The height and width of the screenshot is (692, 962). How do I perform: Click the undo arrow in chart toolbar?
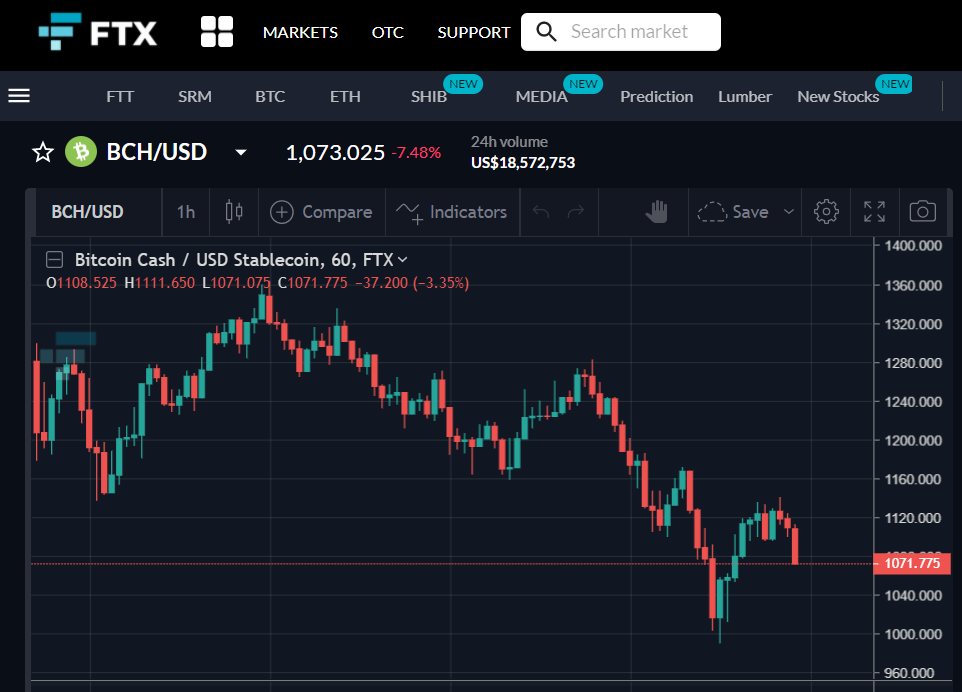[541, 212]
